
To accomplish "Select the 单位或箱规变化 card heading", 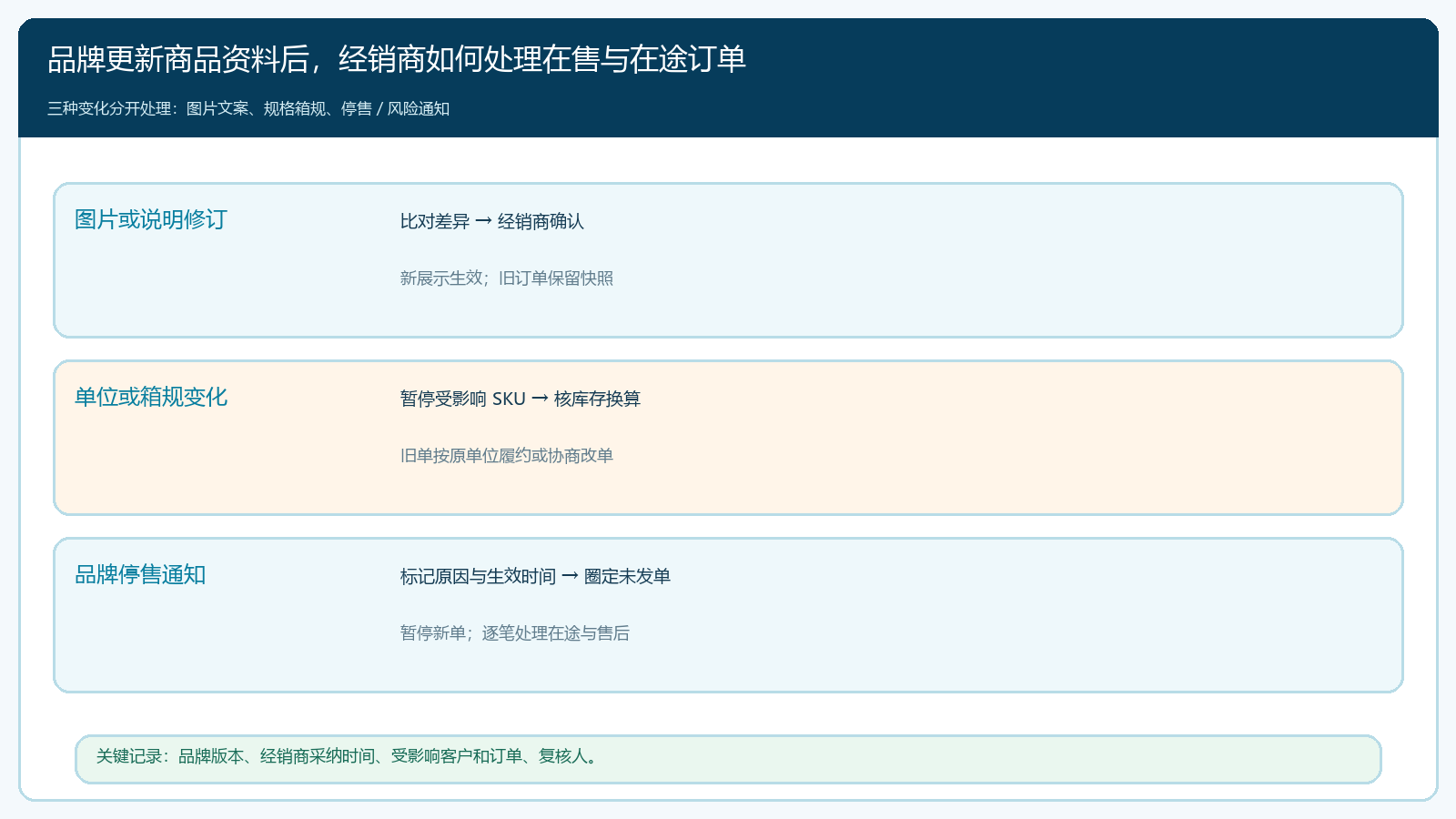I will click(151, 397).
